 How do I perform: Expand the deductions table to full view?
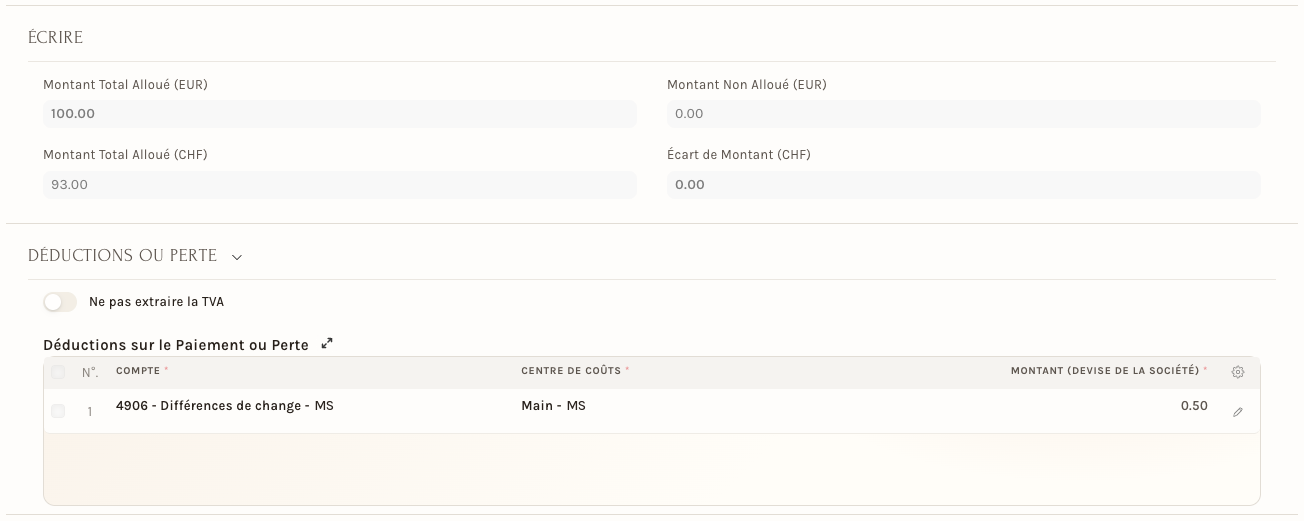(x=327, y=344)
